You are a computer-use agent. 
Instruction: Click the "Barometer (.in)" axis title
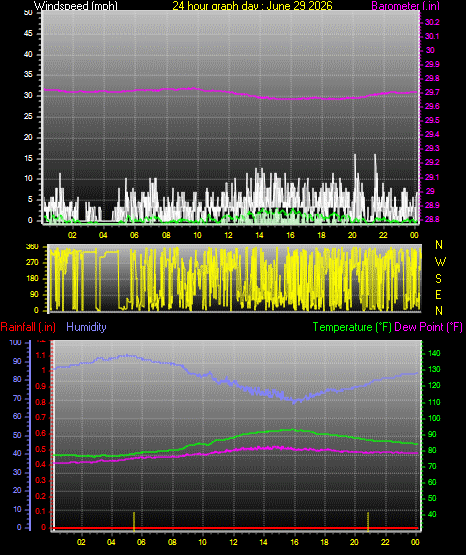tap(405, 6)
